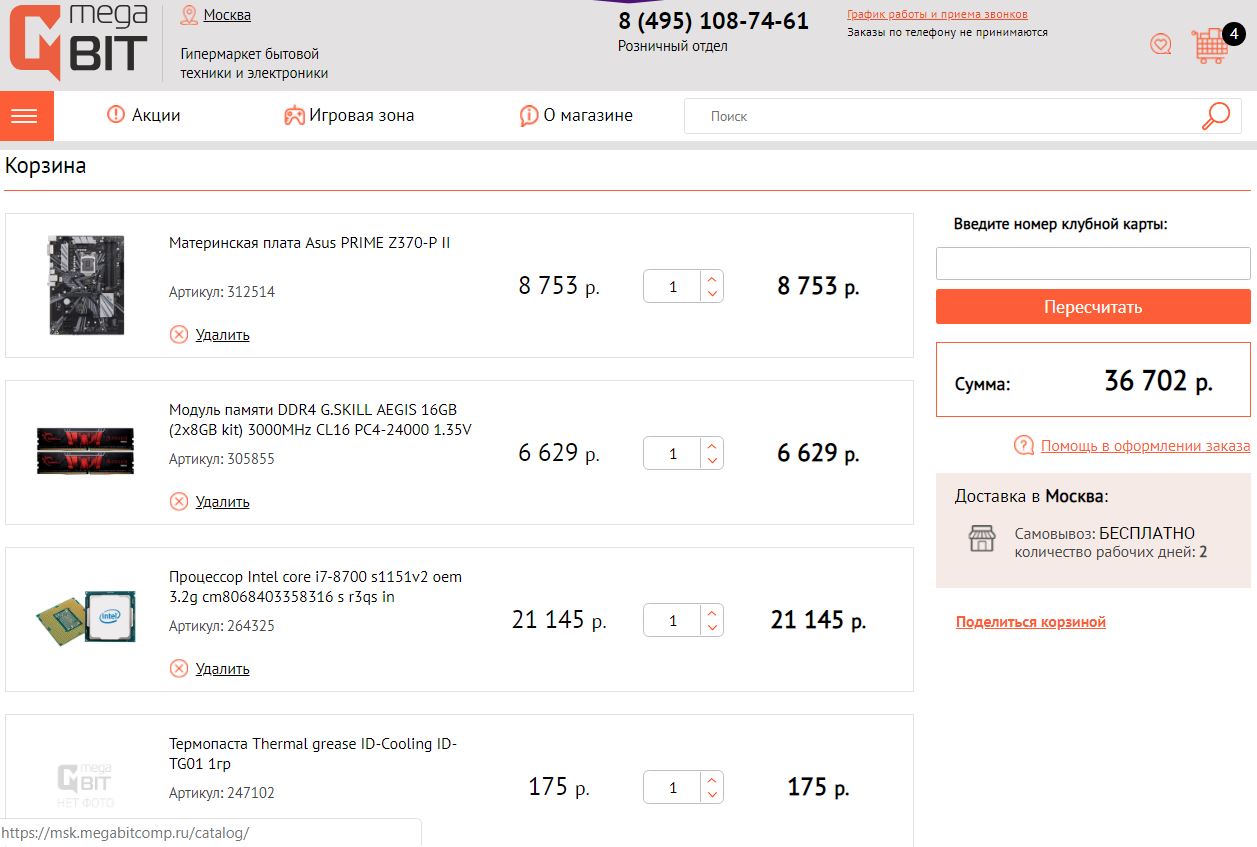The height and width of the screenshot is (847, 1257).
Task: Click Удалить link for Intel processor
Action: [x=223, y=668]
